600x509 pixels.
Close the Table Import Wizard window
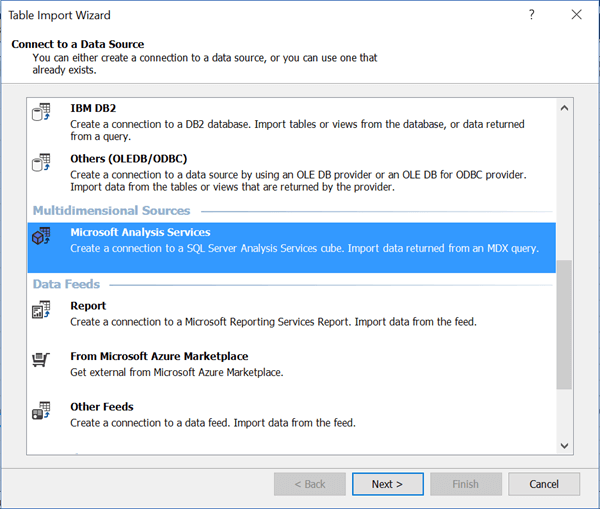tap(576, 15)
